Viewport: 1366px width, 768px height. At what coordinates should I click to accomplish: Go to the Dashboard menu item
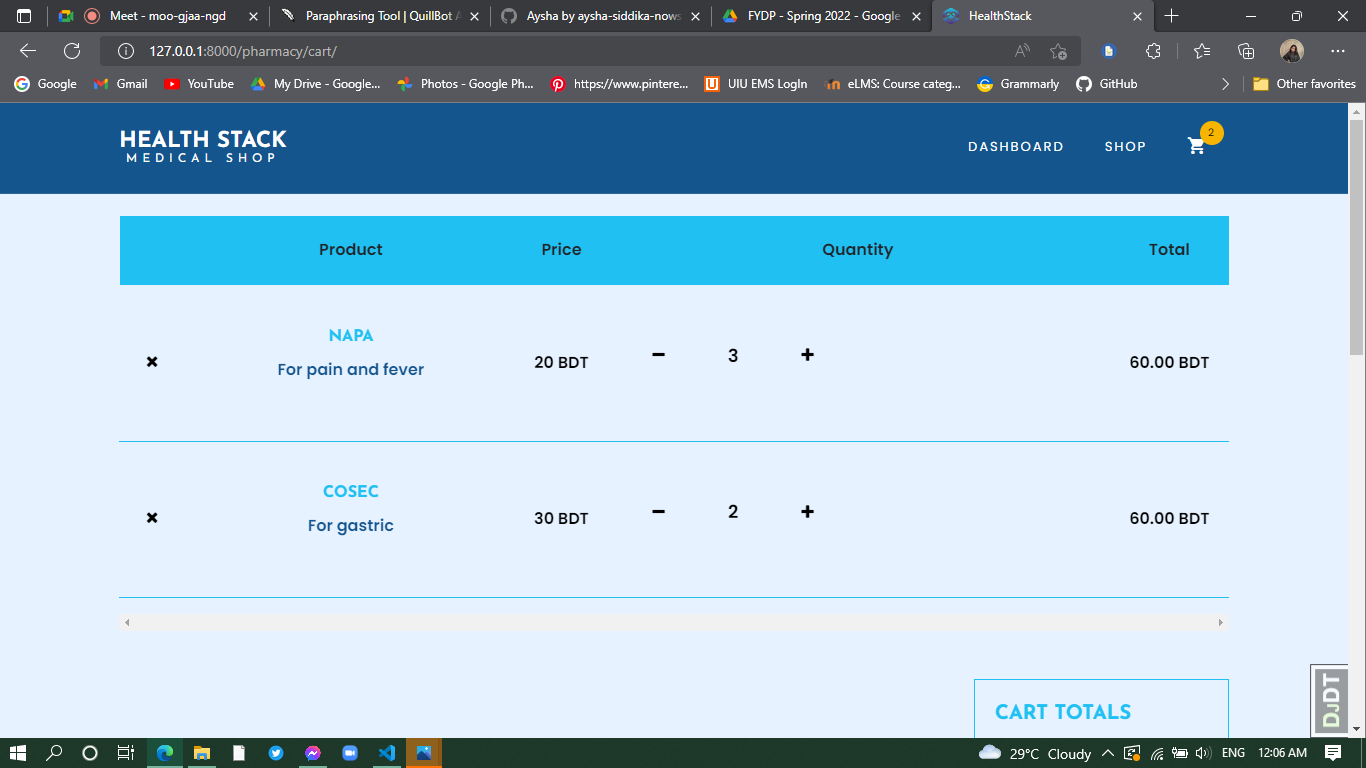1015,147
